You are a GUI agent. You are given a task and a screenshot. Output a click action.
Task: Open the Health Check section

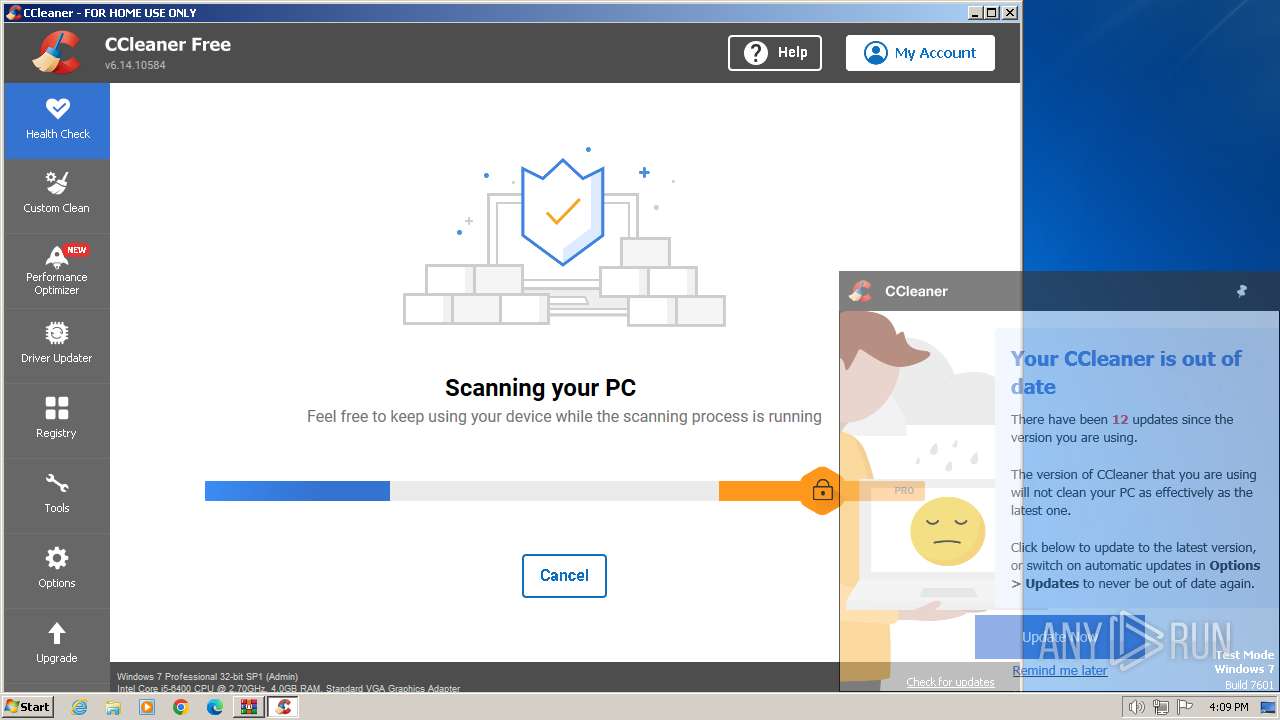pos(57,121)
